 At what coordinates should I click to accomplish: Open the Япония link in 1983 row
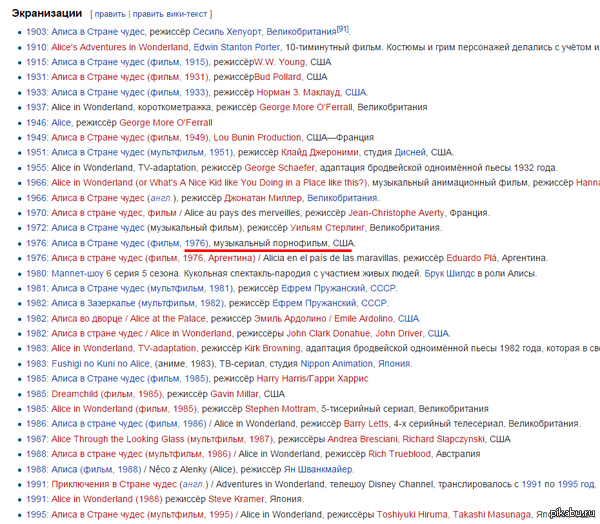pos(394,364)
